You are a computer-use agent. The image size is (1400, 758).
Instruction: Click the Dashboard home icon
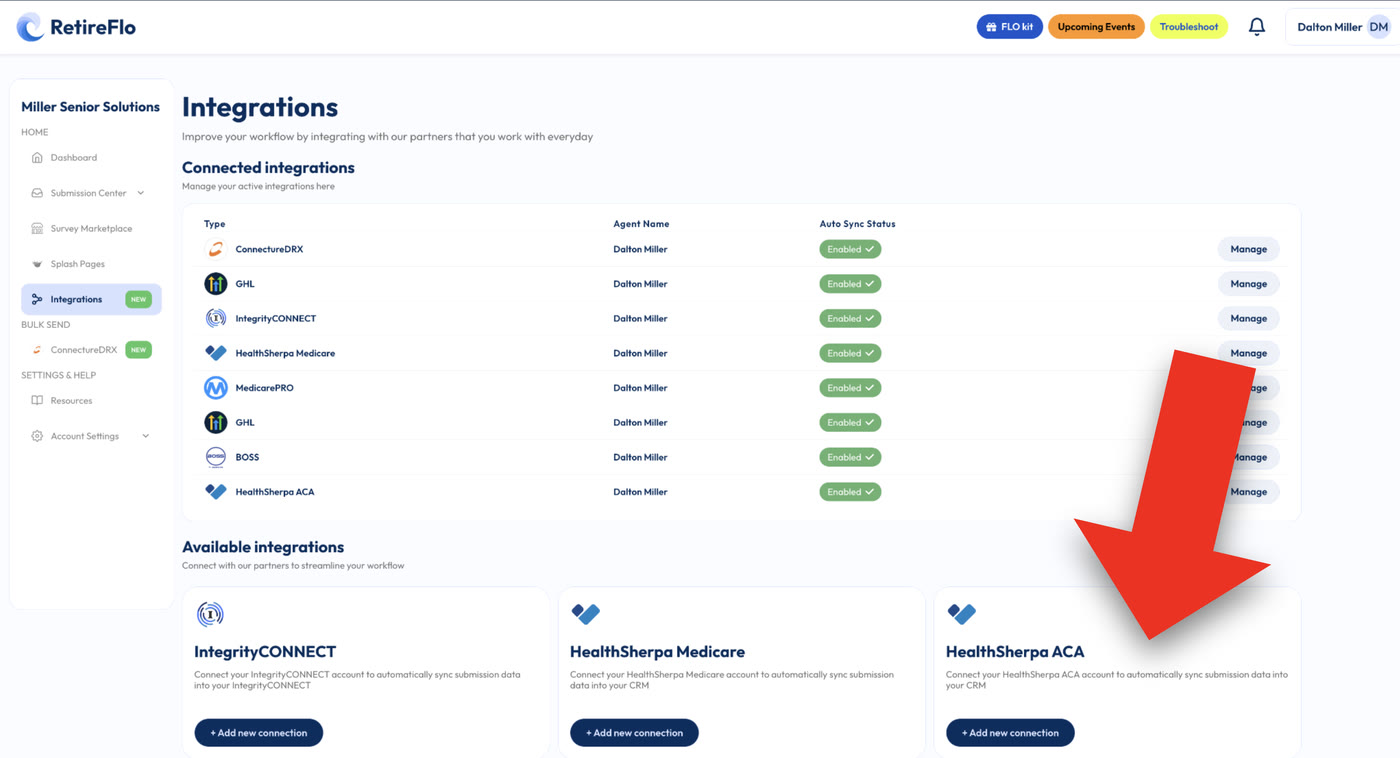[x=37, y=158]
